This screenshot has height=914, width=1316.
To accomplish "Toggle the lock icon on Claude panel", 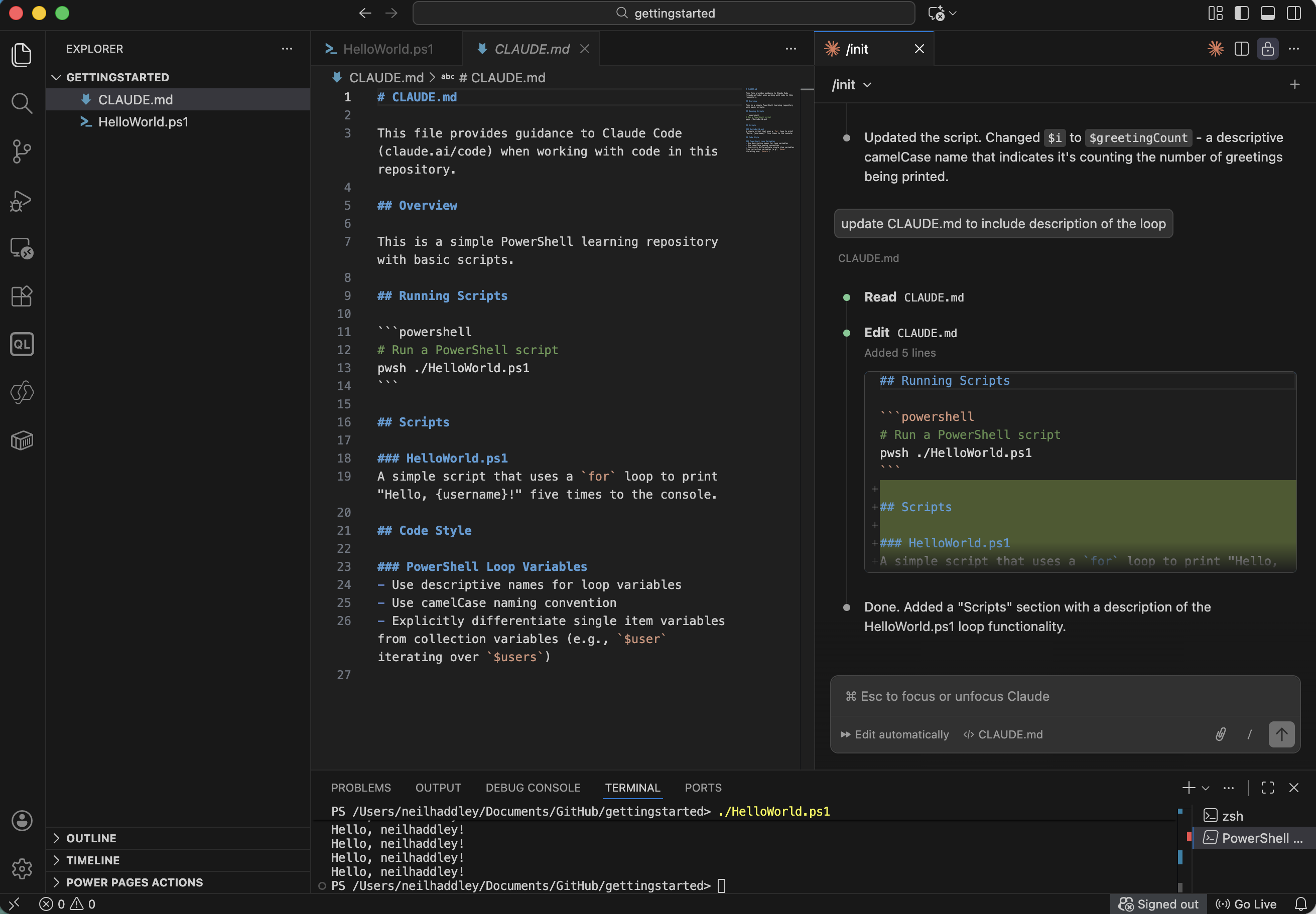I will coord(1267,49).
